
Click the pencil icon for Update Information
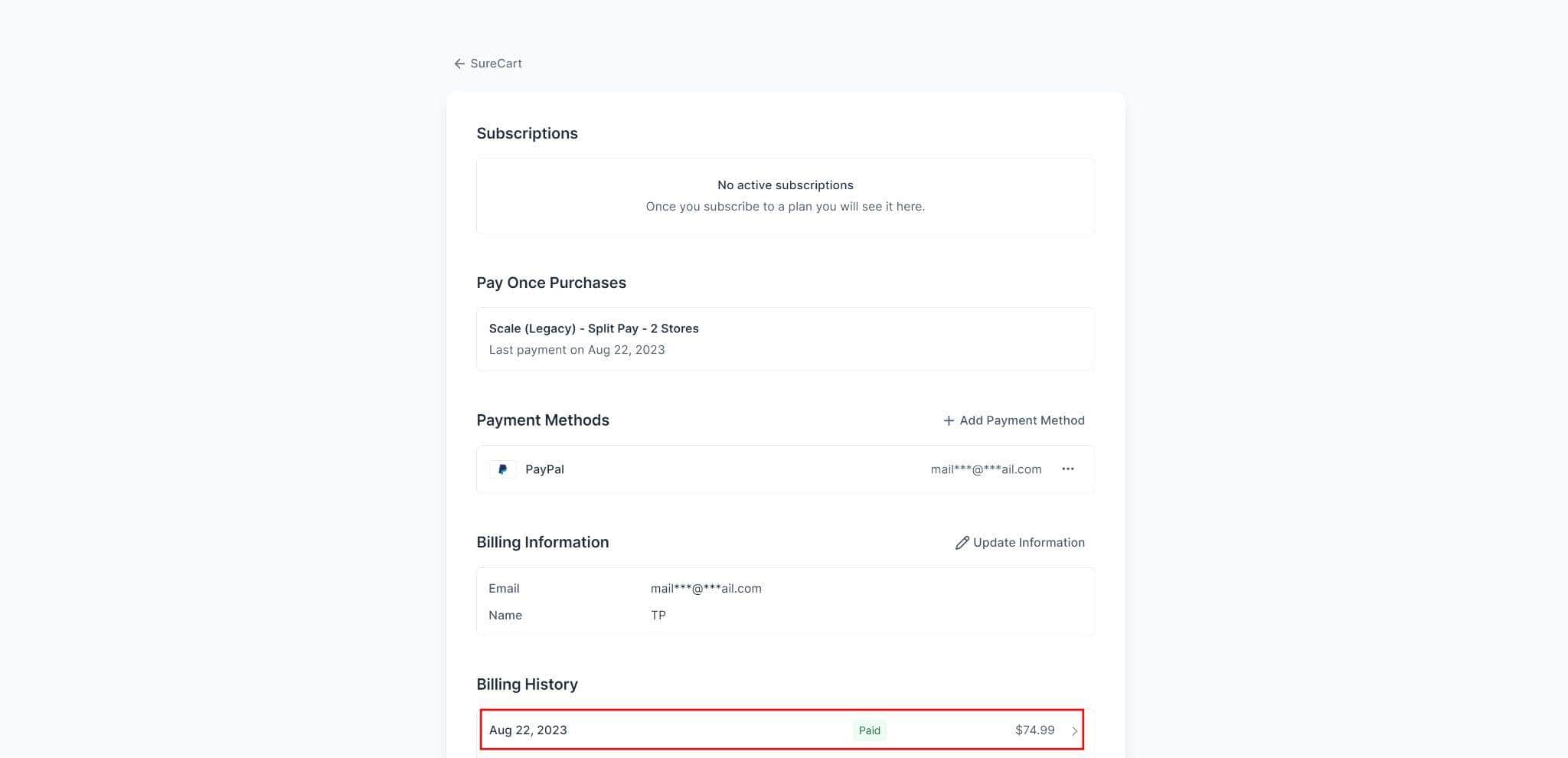[x=962, y=543]
